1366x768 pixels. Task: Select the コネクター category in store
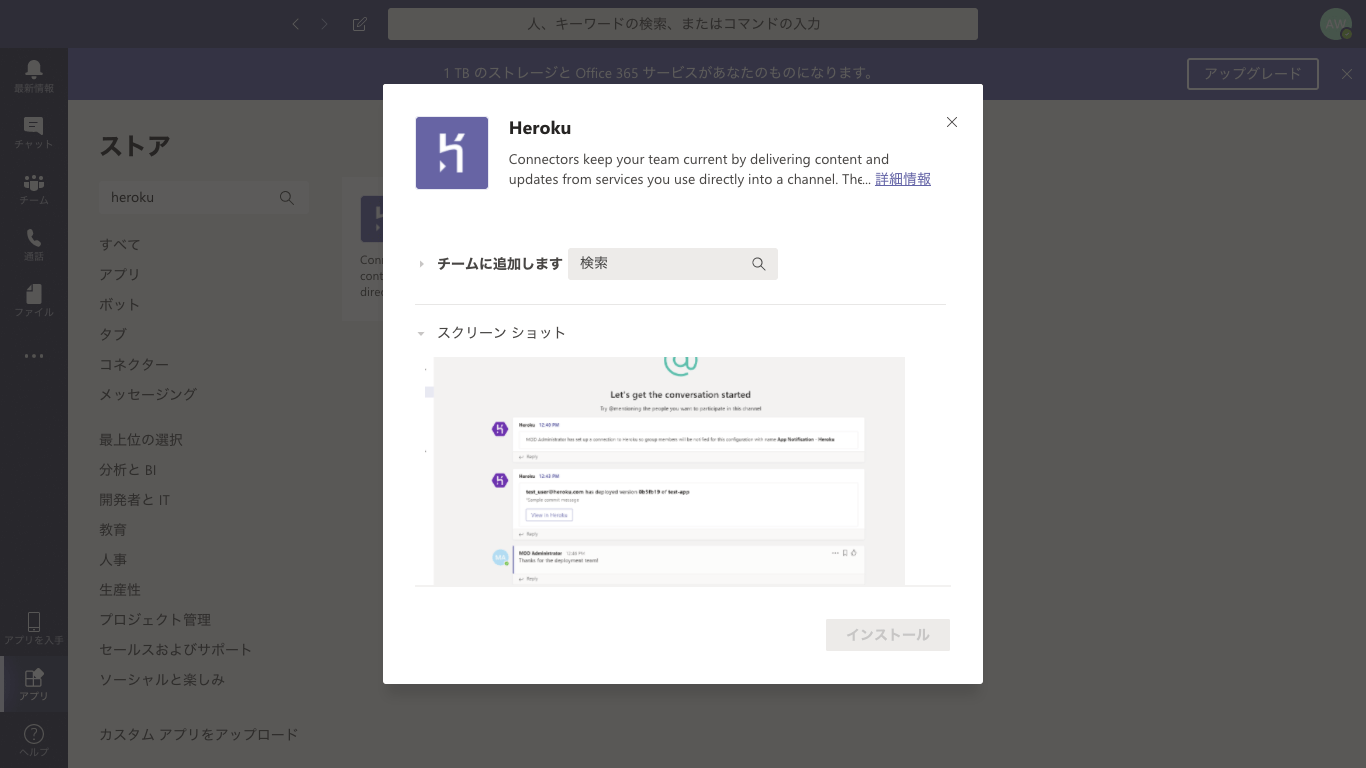tap(134, 365)
